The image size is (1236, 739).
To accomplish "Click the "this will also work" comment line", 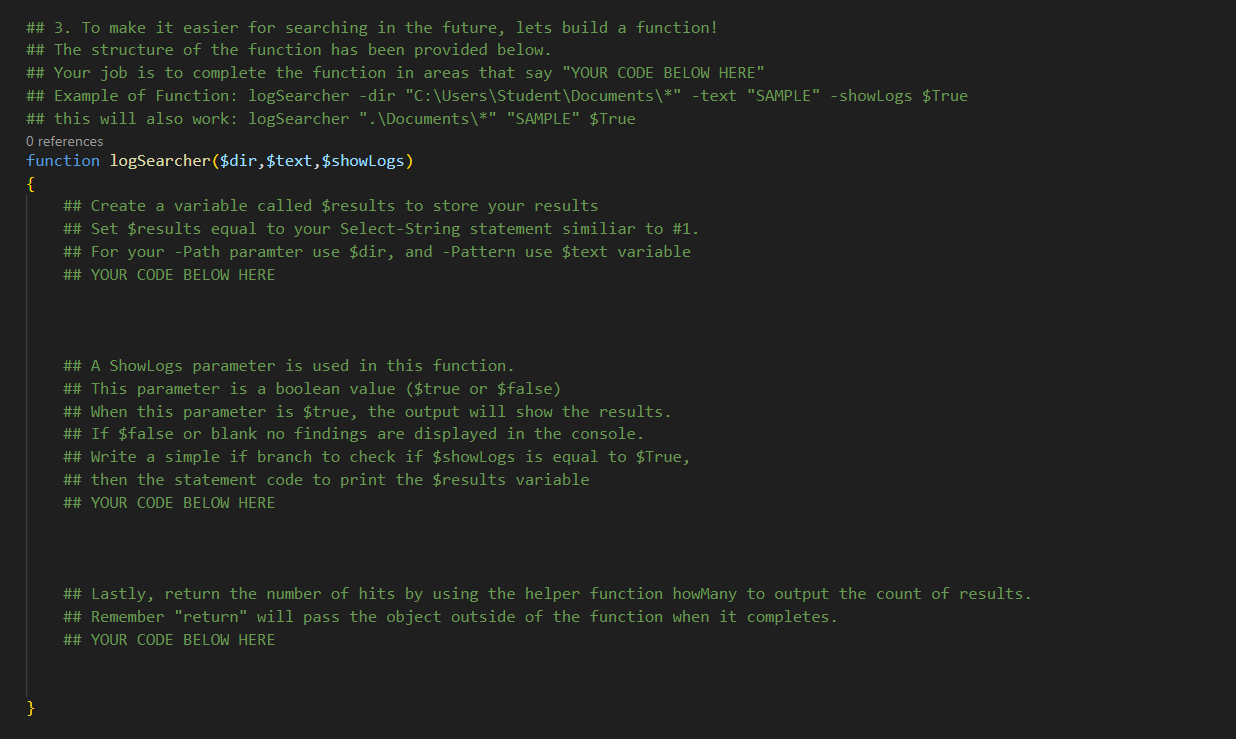I will point(331,119).
